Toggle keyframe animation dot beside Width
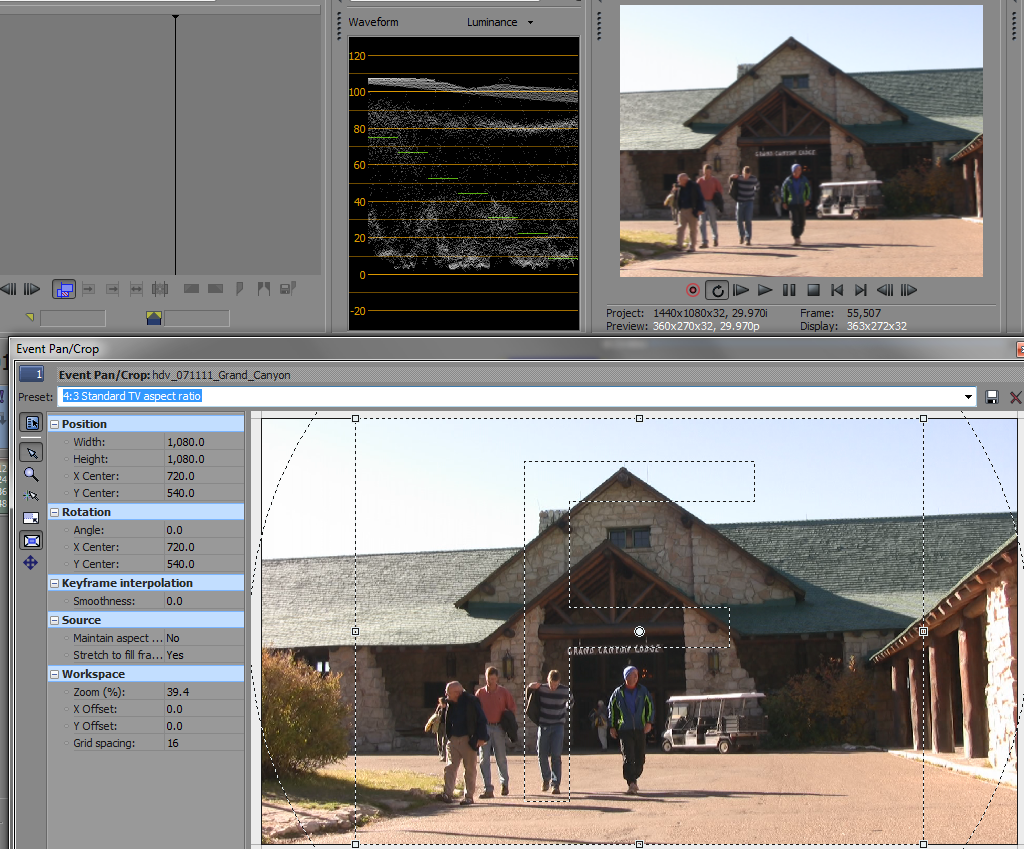This screenshot has width=1024, height=849. pos(67,443)
